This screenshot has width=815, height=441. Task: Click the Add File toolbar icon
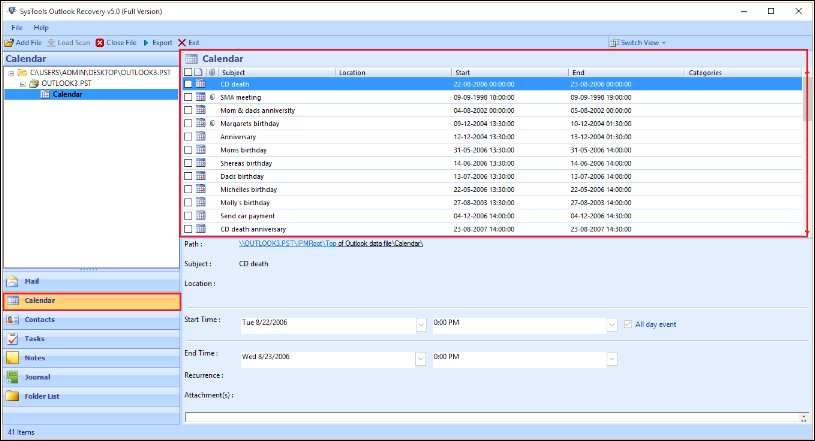pos(9,43)
